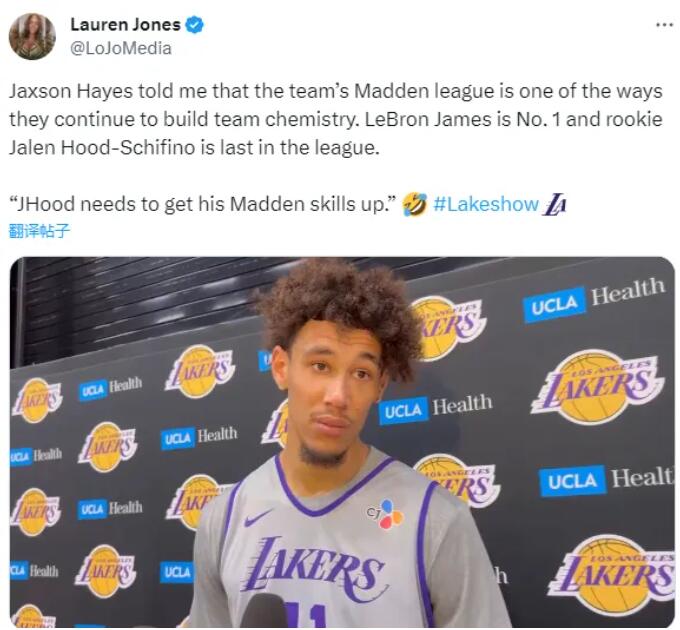The width and height of the screenshot is (680, 630).
Task: Click the JHood quote line
Action: pyautogui.click(x=203, y=204)
